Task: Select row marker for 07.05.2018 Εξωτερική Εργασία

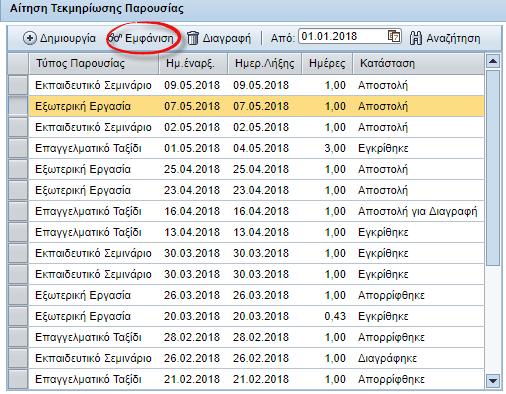Action: pos(18,106)
